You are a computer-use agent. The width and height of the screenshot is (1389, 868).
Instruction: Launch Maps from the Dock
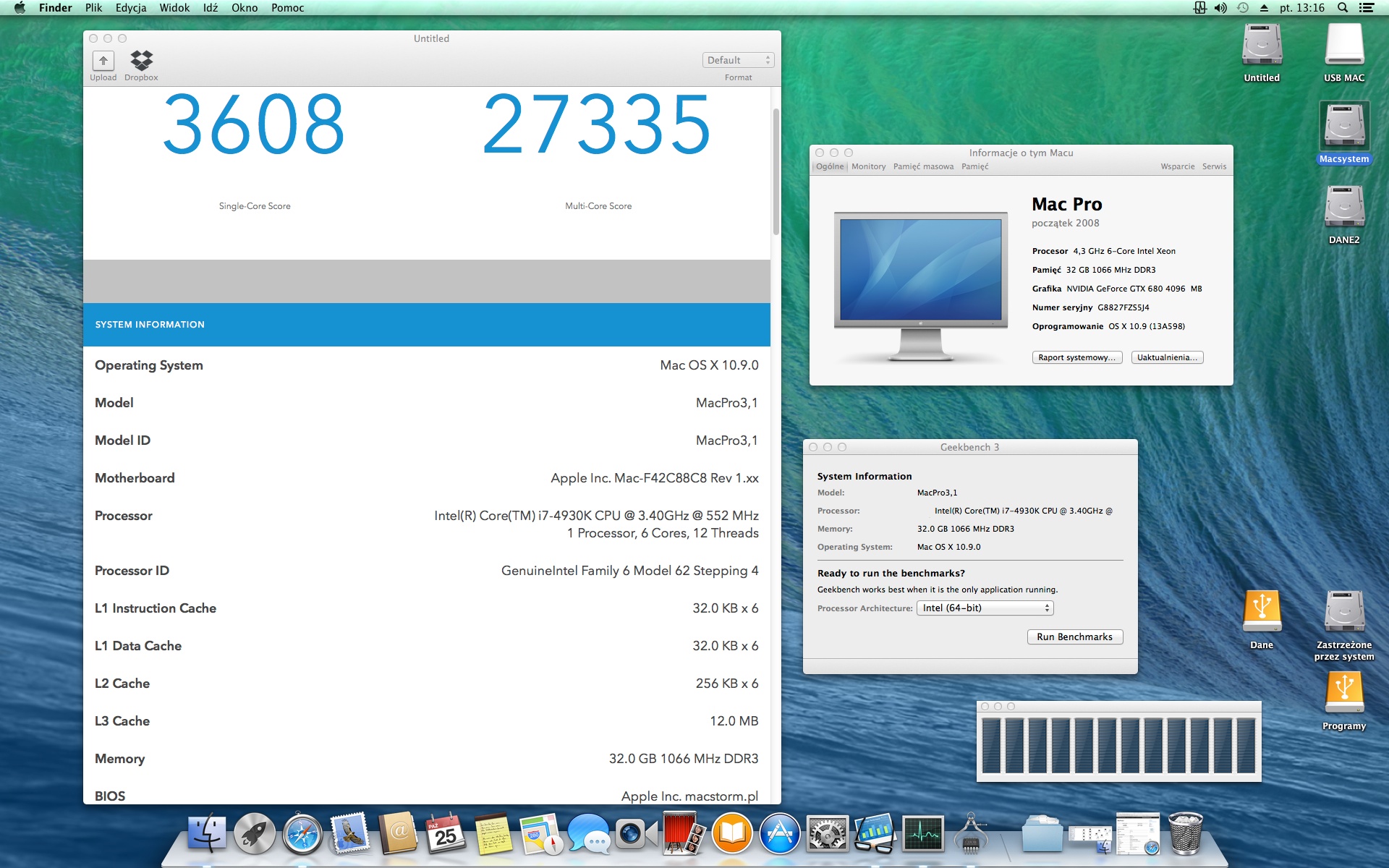(x=540, y=833)
